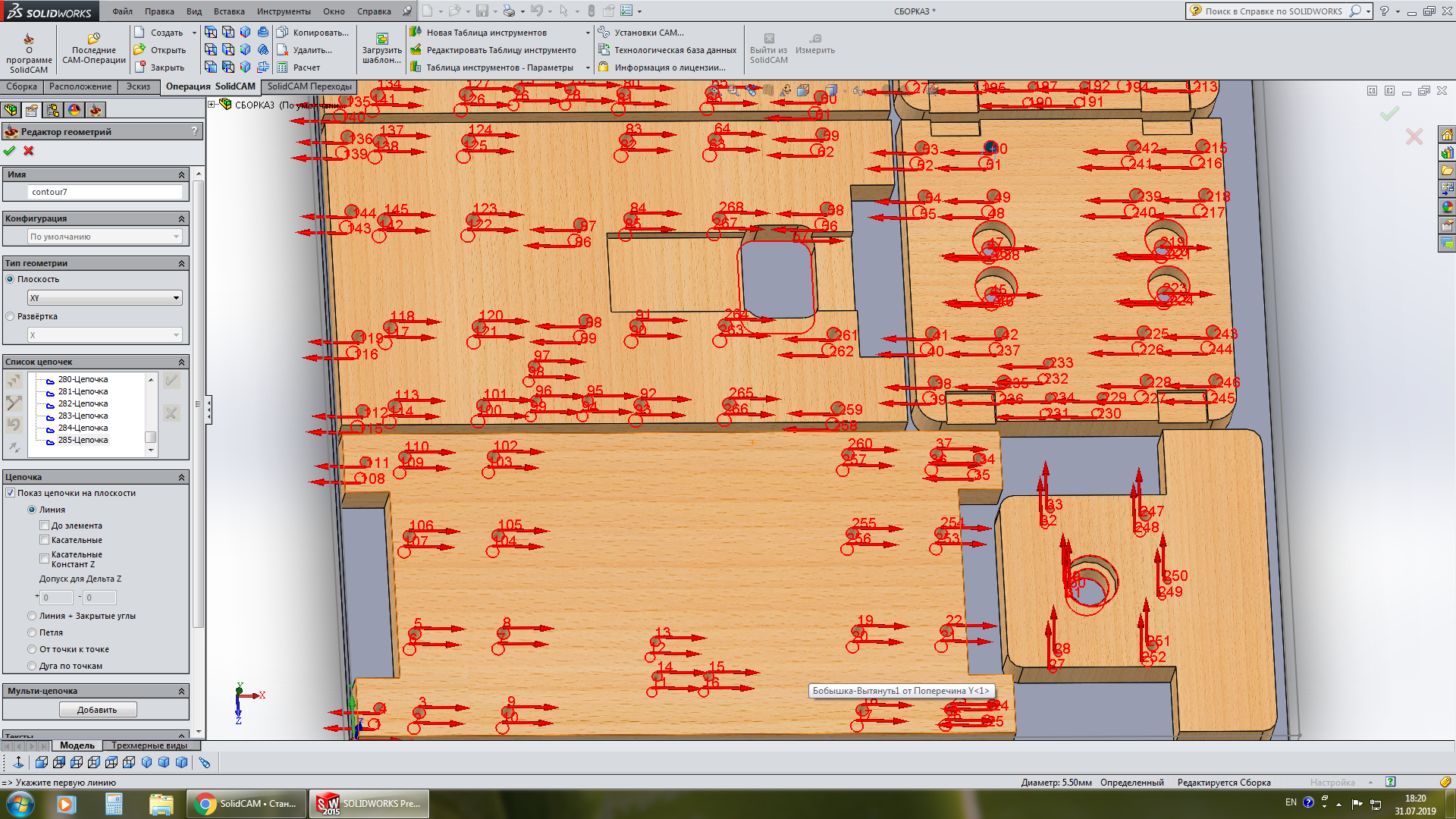Image resolution: width=1456 pixels, height=819 pixels.
Task: Cancel geometry editor with red X
Action: pos(29,151)
